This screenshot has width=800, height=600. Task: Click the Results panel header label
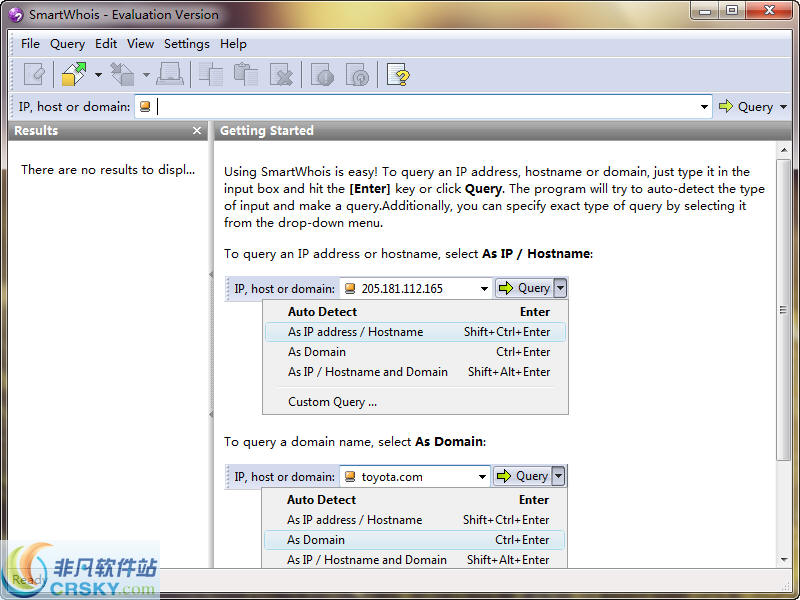point(36,131)
